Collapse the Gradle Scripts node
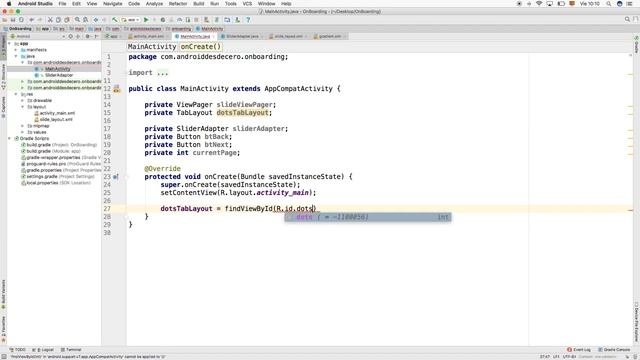 (10, 138)
